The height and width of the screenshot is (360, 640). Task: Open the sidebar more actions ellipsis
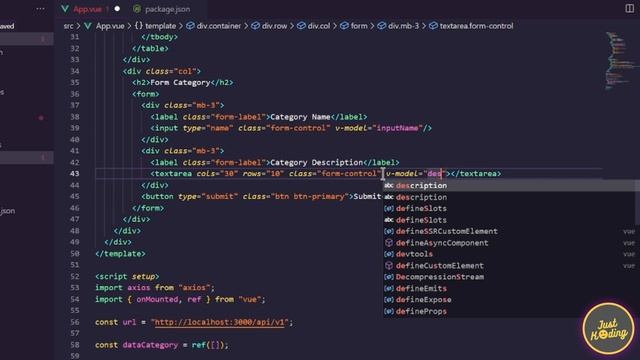[40, 9]
